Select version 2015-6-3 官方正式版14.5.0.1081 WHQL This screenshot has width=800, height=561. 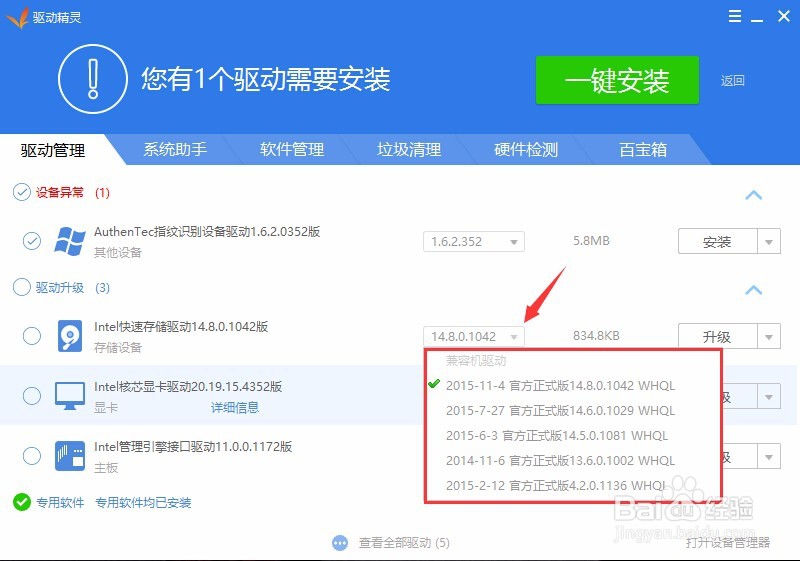[557, 436]
